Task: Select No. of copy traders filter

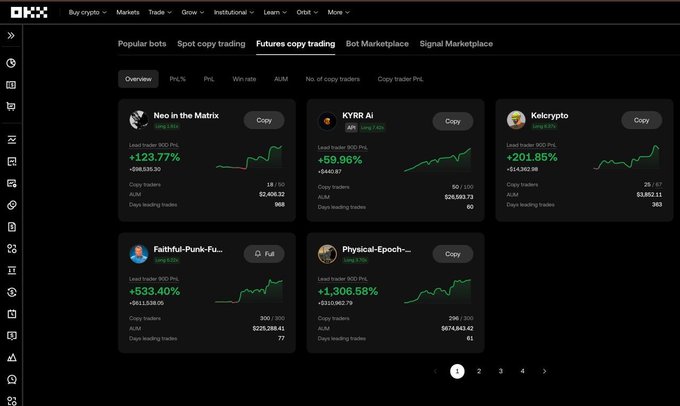Action: click(333, 79)
